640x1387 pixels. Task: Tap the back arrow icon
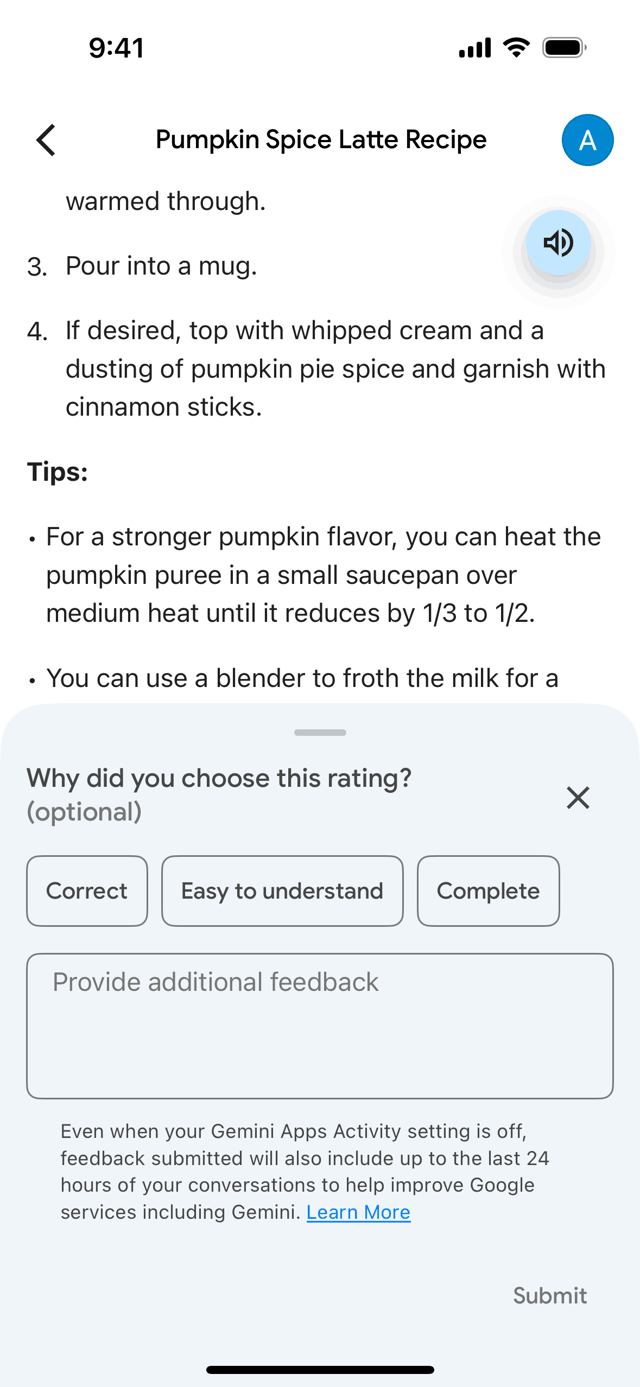46,140
